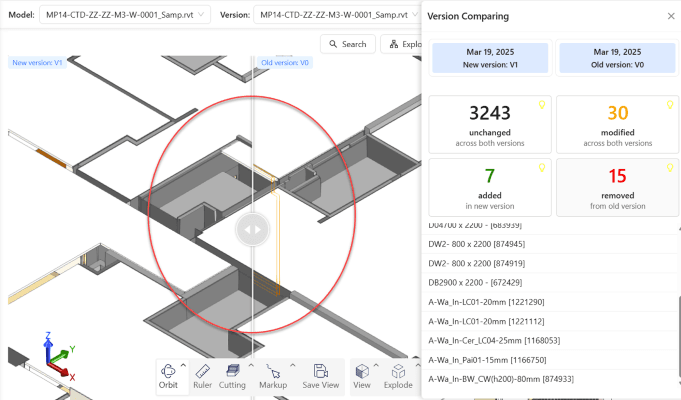Select the Old version V0 date tab
The height and width of the screenshot is (400, 681).
click(616, 58)
